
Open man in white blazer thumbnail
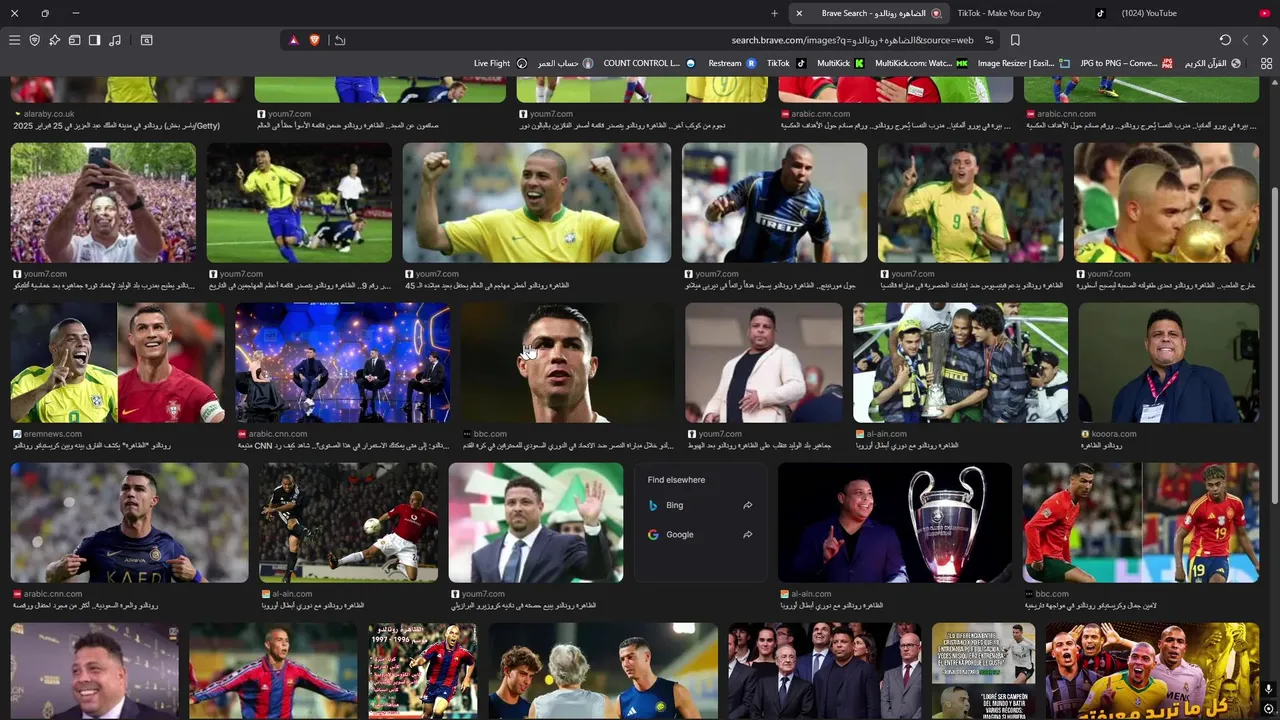(x=764, y=363)
